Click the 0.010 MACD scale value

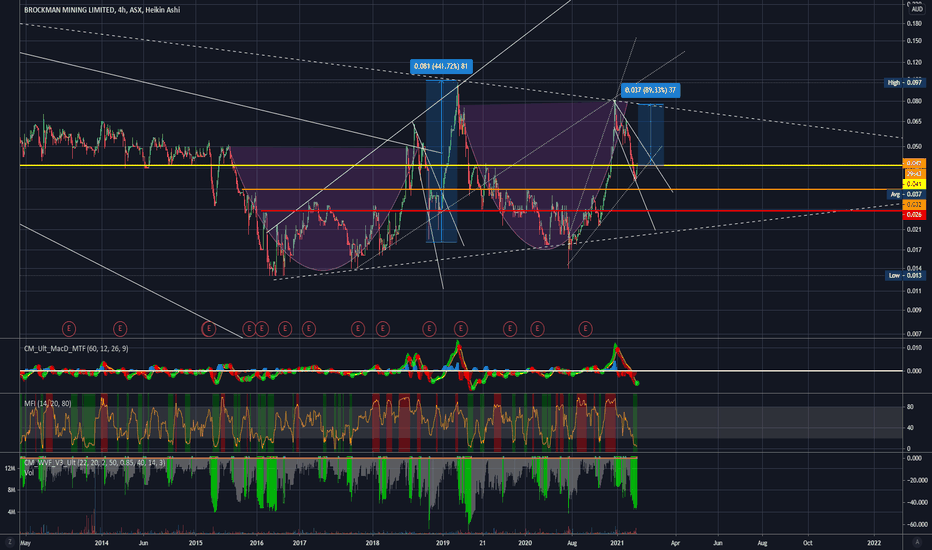point(914,348)
